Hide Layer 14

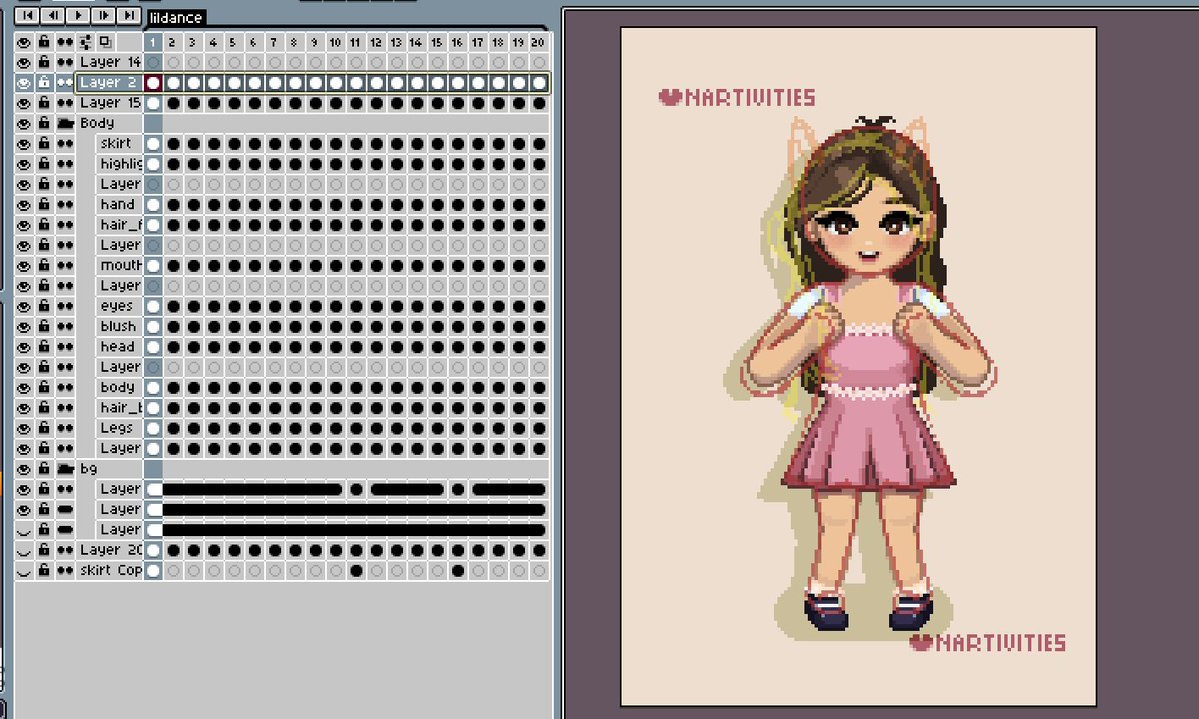coord(24,62)
